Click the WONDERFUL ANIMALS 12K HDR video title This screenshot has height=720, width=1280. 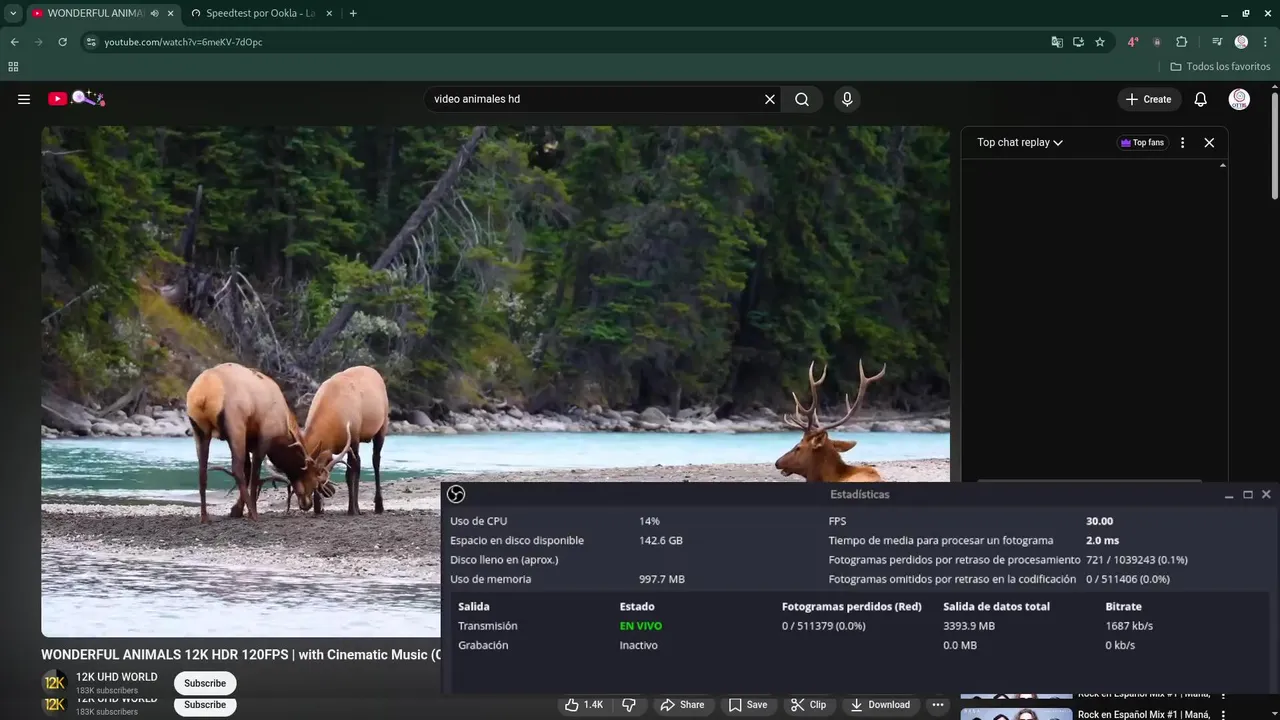click(241, 655)
